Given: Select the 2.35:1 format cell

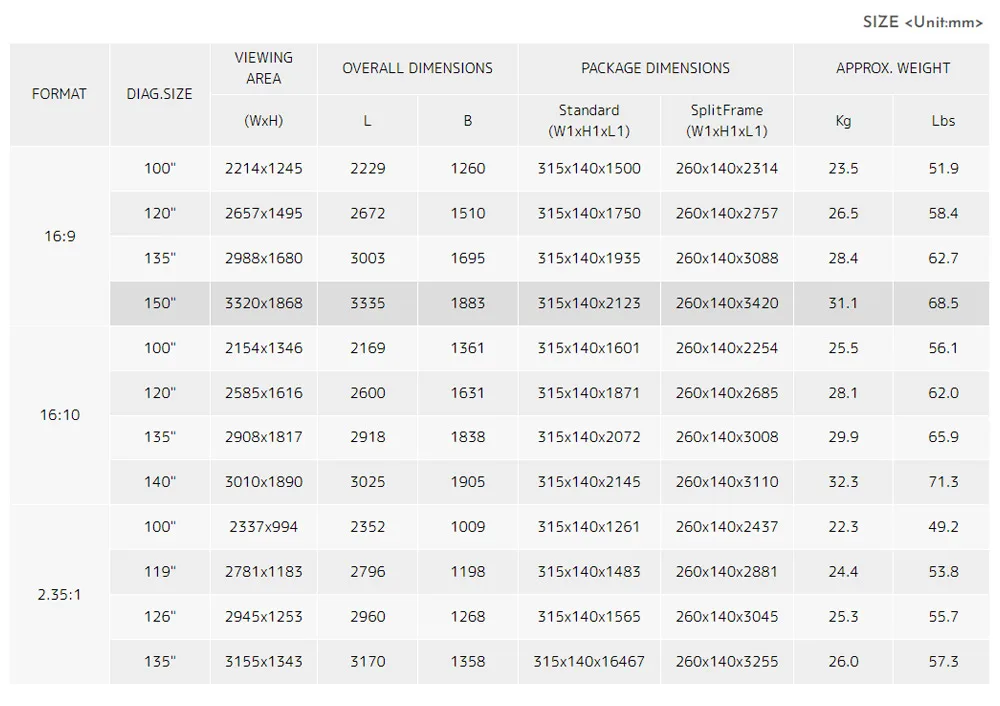Looking at the screenshot, I should tap(59, 594).
